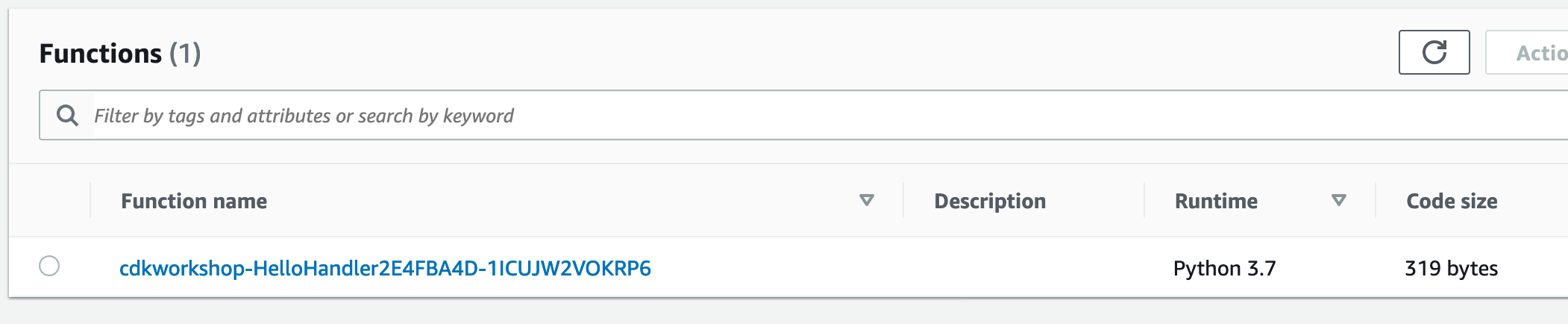Refresh the Lambda functions list
The height and width of the screenshot is (324, 1568).
tap(1434, 52)
